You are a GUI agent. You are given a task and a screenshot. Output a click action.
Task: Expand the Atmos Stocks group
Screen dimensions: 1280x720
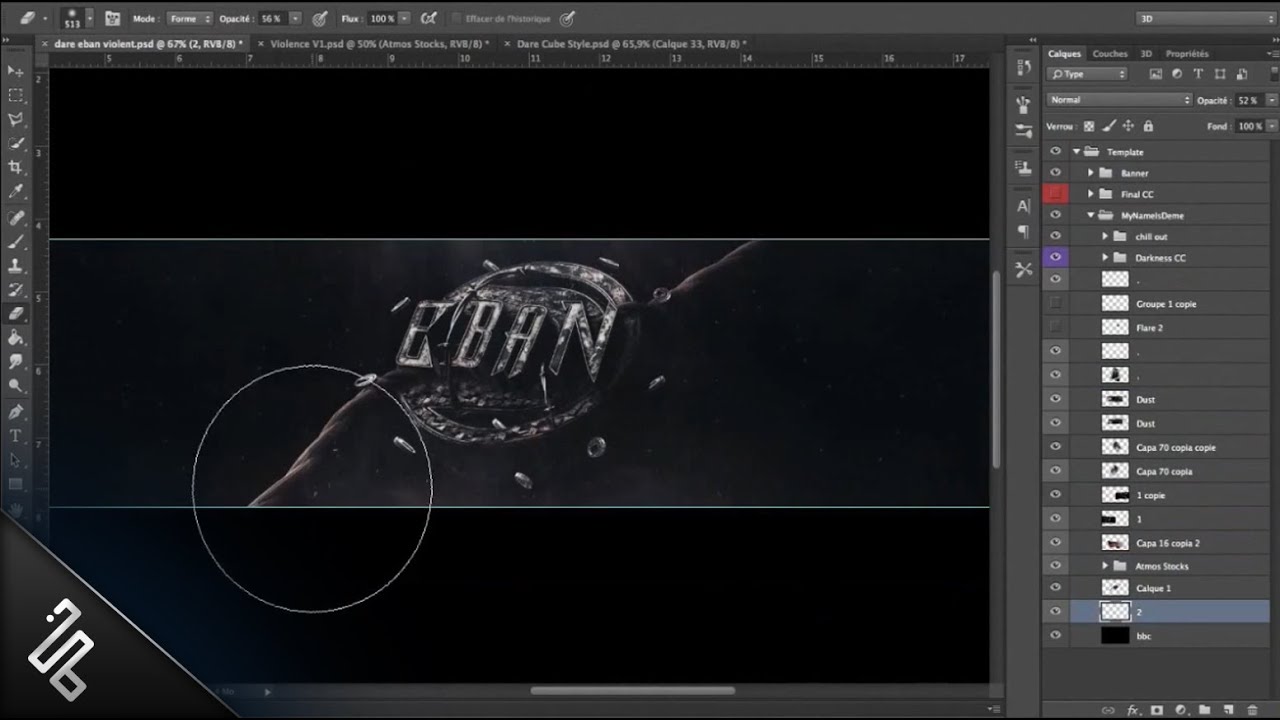pyautogui.click(x=1105, y=566)
